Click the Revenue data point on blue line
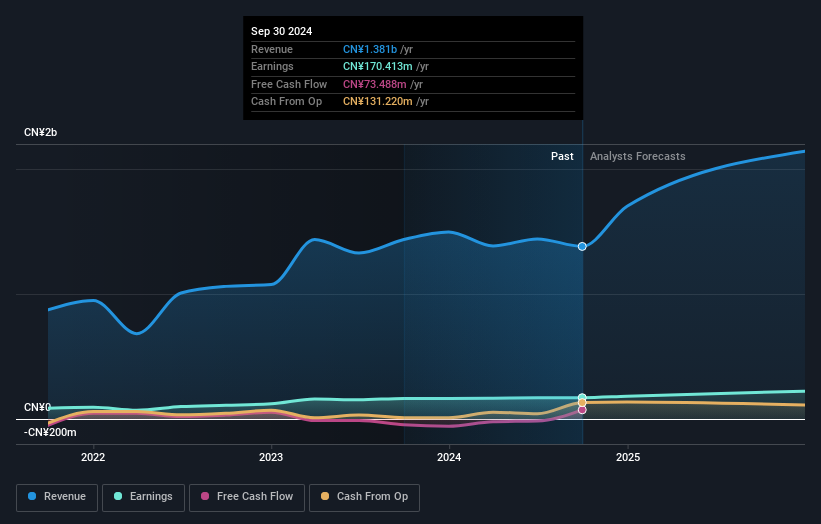Image resolution: width=821 pixels, height=524 pixels. pyautogui.click(x=582, y=247)
